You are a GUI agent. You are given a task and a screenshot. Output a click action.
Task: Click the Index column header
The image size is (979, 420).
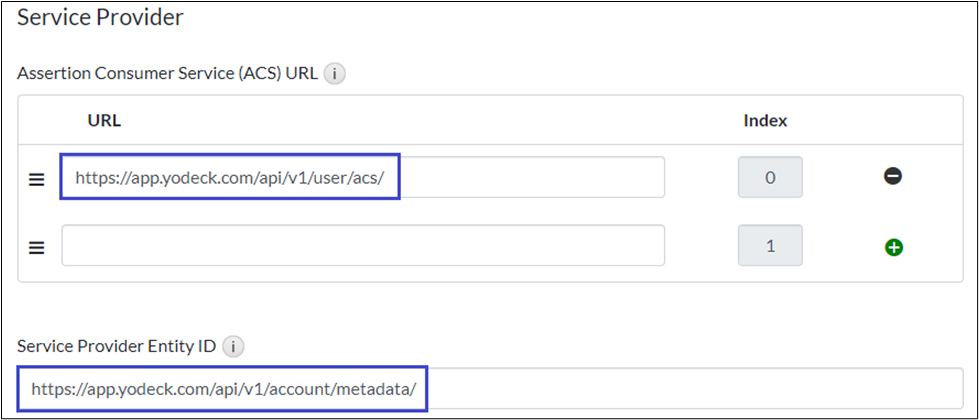coord(765,120)
